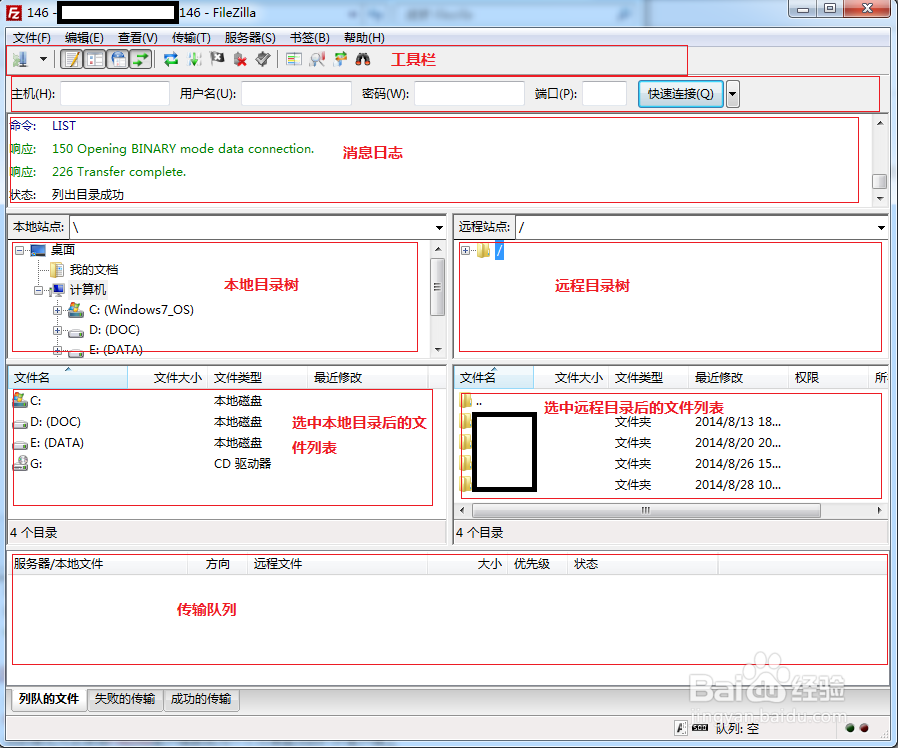Click green activity indicator in status bar

(x=850, y=728)
